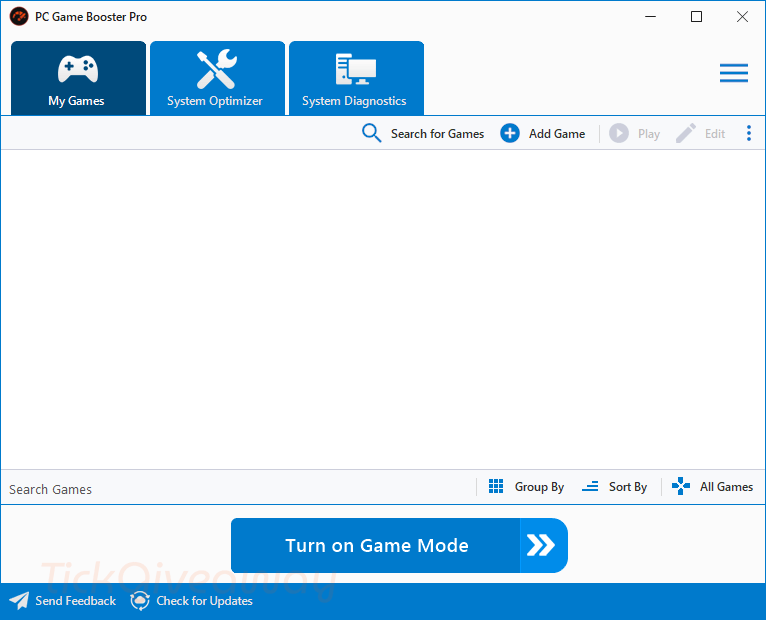Image resolution: width=766 pixels, height=620 pixels.
Task: Switch to the System Diagnostics tab
Action: tap(356, 78)
